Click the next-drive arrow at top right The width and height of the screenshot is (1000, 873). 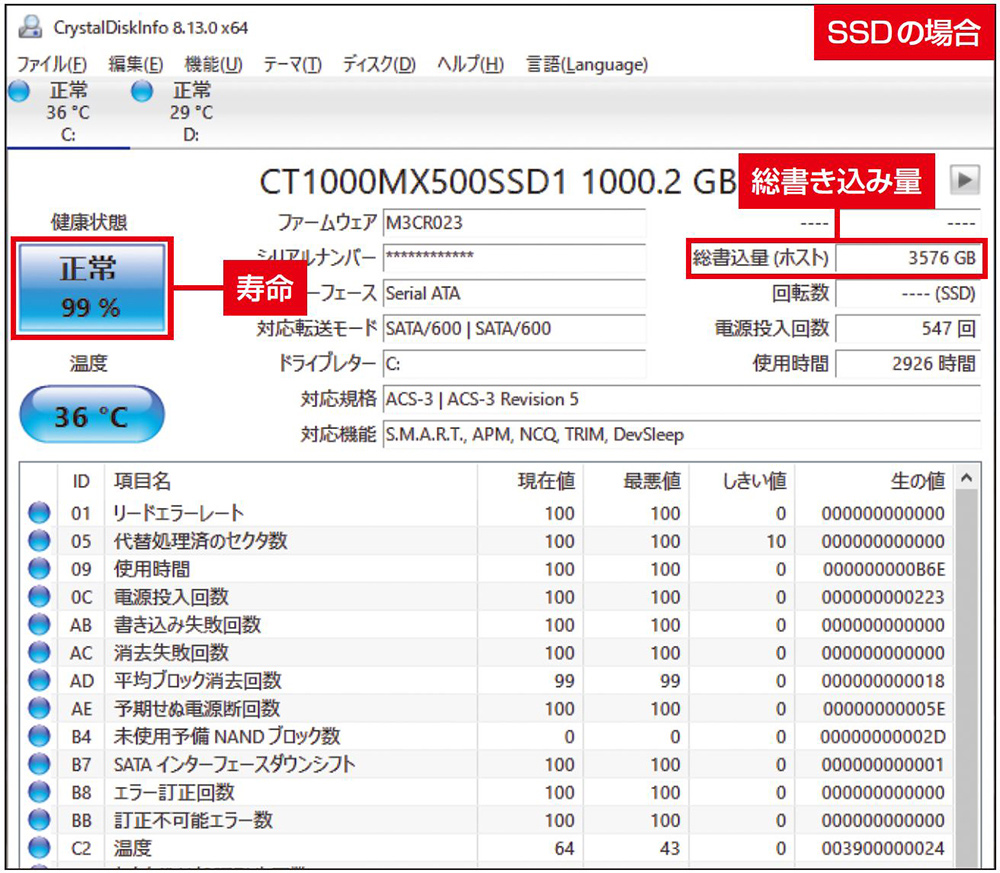(x=965, y=180)
